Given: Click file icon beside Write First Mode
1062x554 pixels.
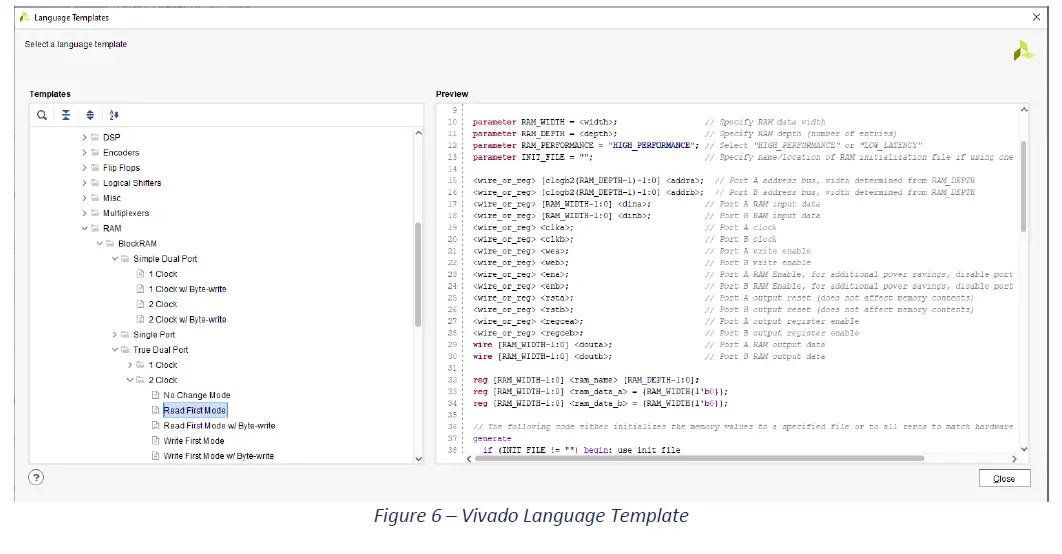Looking at the screenshot, I should coord(156,440).
